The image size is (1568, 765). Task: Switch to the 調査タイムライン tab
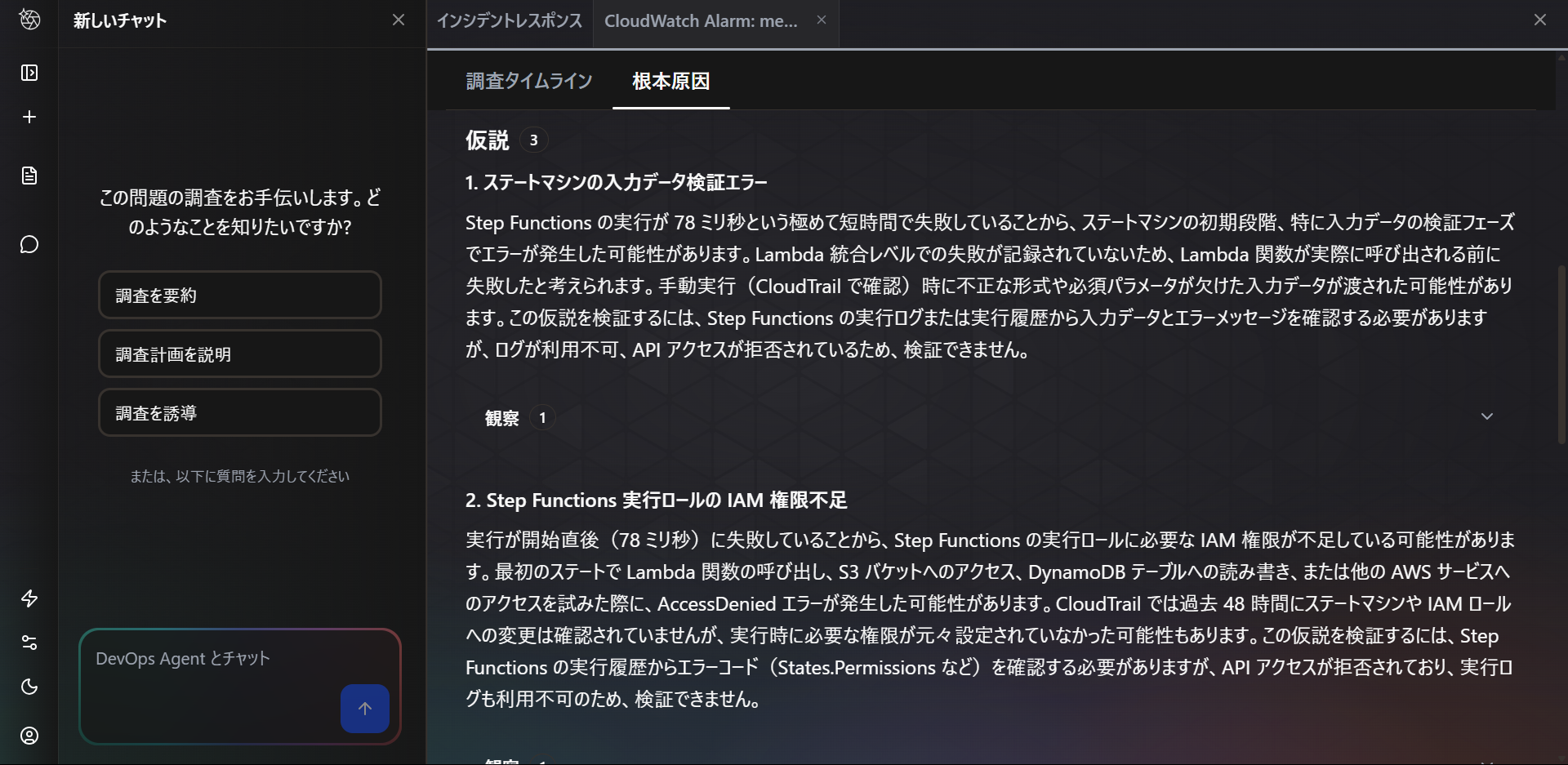(x=529, y=82)
